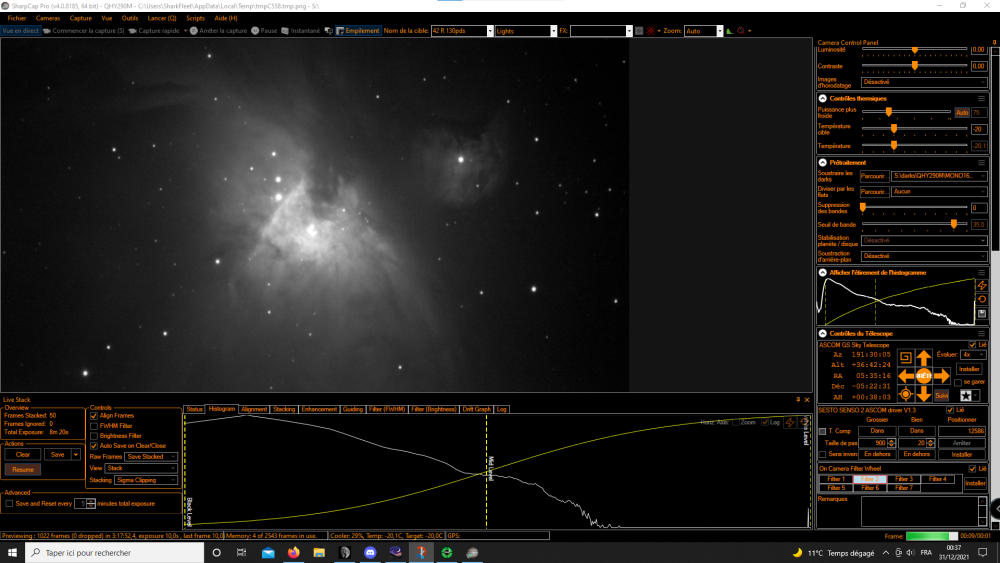Screen dimensions: 1000x563
Task: Click the reset stretch icon in histogram panel
Action: pyautogui.click(x=982, y=300)
